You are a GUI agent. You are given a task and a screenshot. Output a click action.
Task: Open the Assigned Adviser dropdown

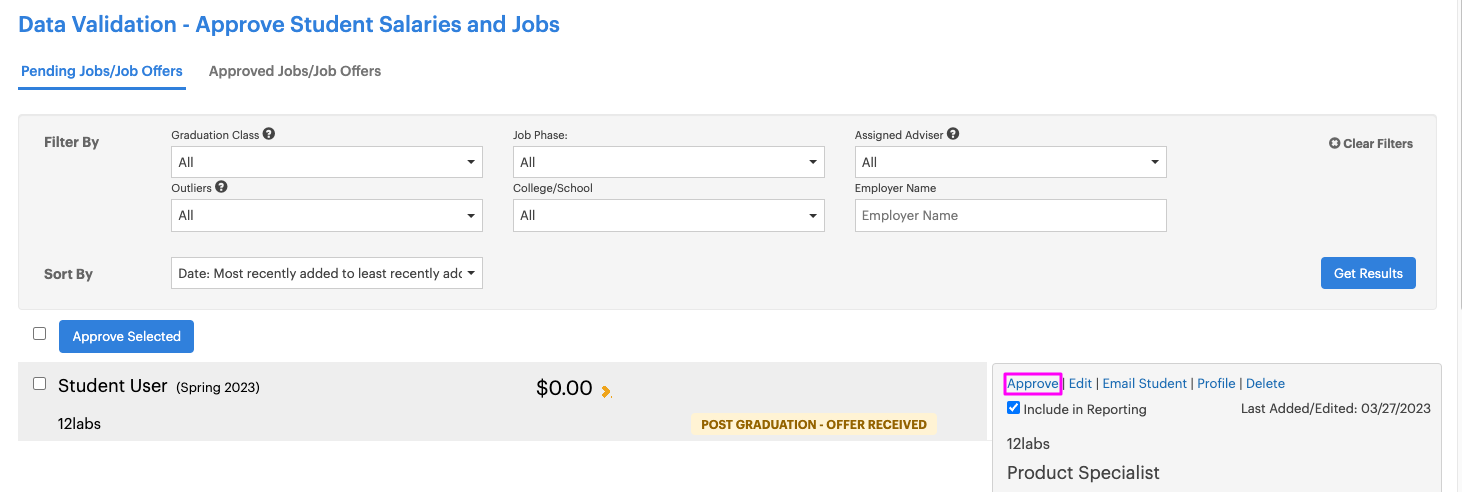click(1011, 162)
